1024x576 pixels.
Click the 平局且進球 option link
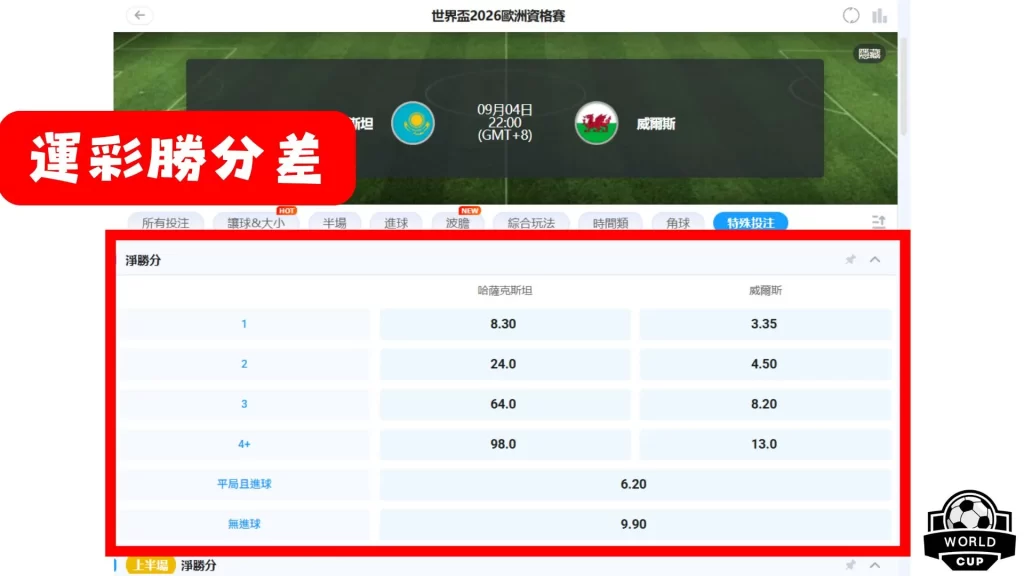pos(245,484)
